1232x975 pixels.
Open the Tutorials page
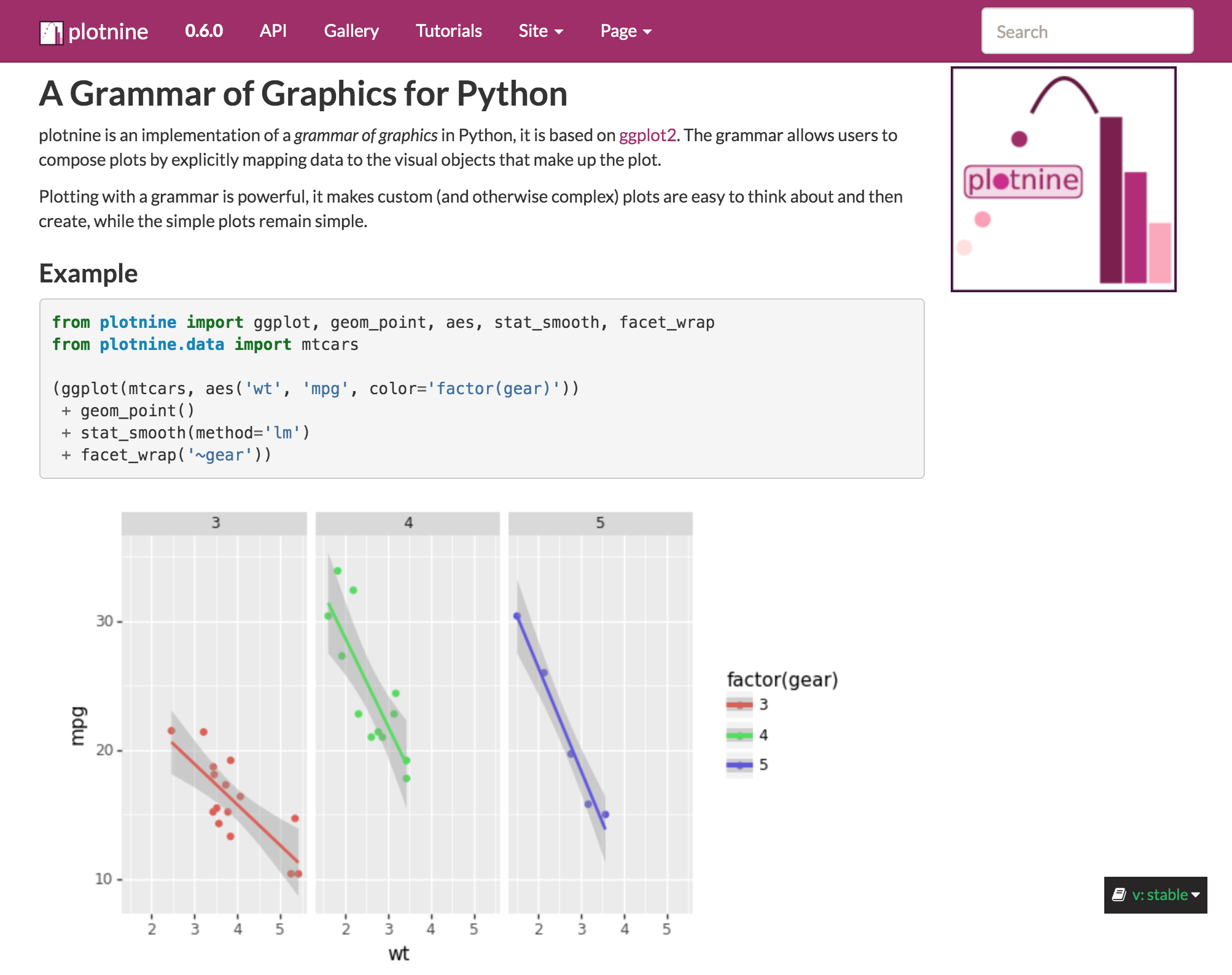tap(448, 31)
